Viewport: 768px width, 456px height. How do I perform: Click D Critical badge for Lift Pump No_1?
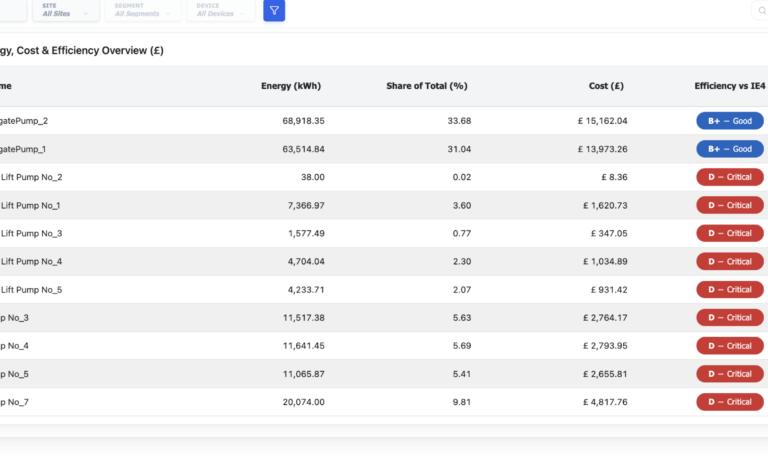click(x=730, y=205)
